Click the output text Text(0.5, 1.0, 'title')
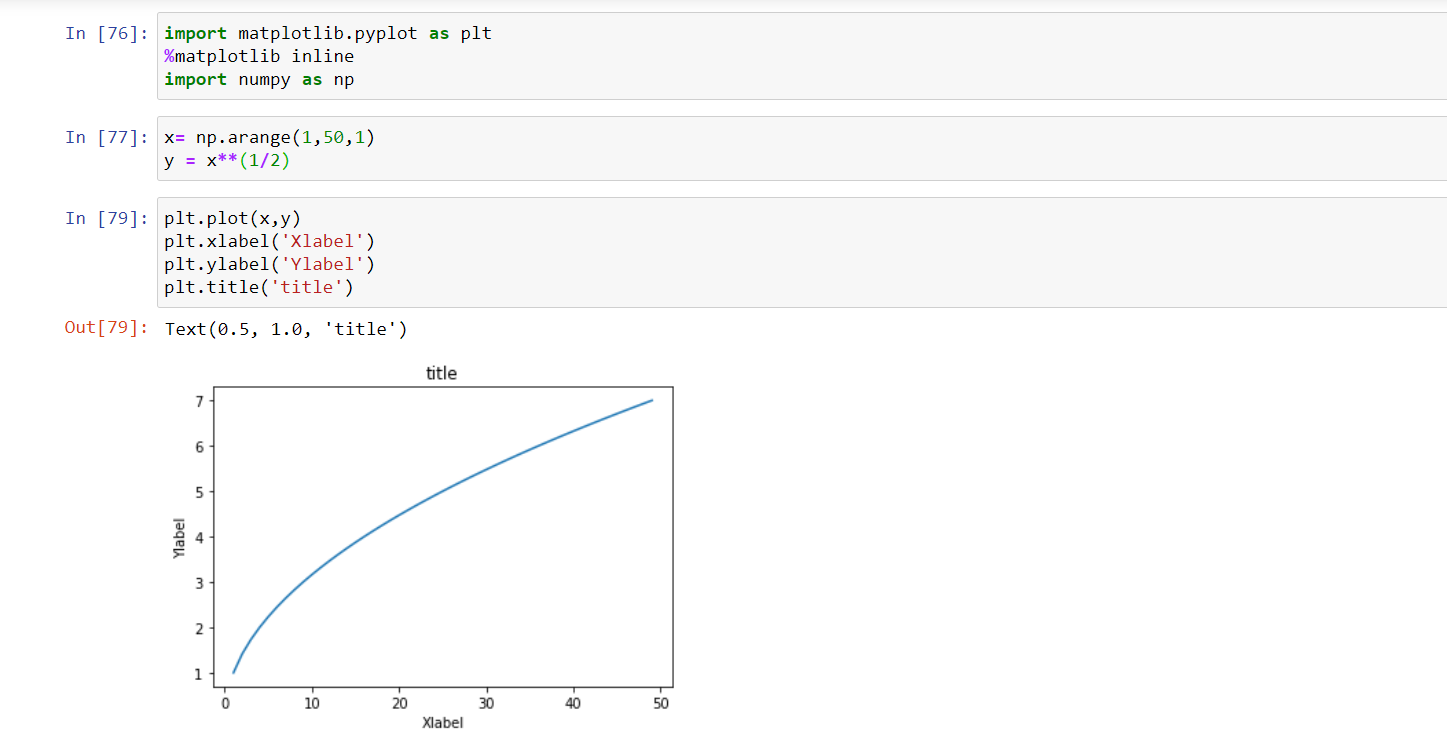The image size is (1447, 735). pos(286,329)
